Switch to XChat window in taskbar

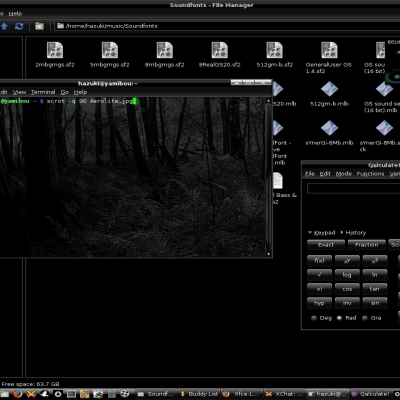[284, 394]
